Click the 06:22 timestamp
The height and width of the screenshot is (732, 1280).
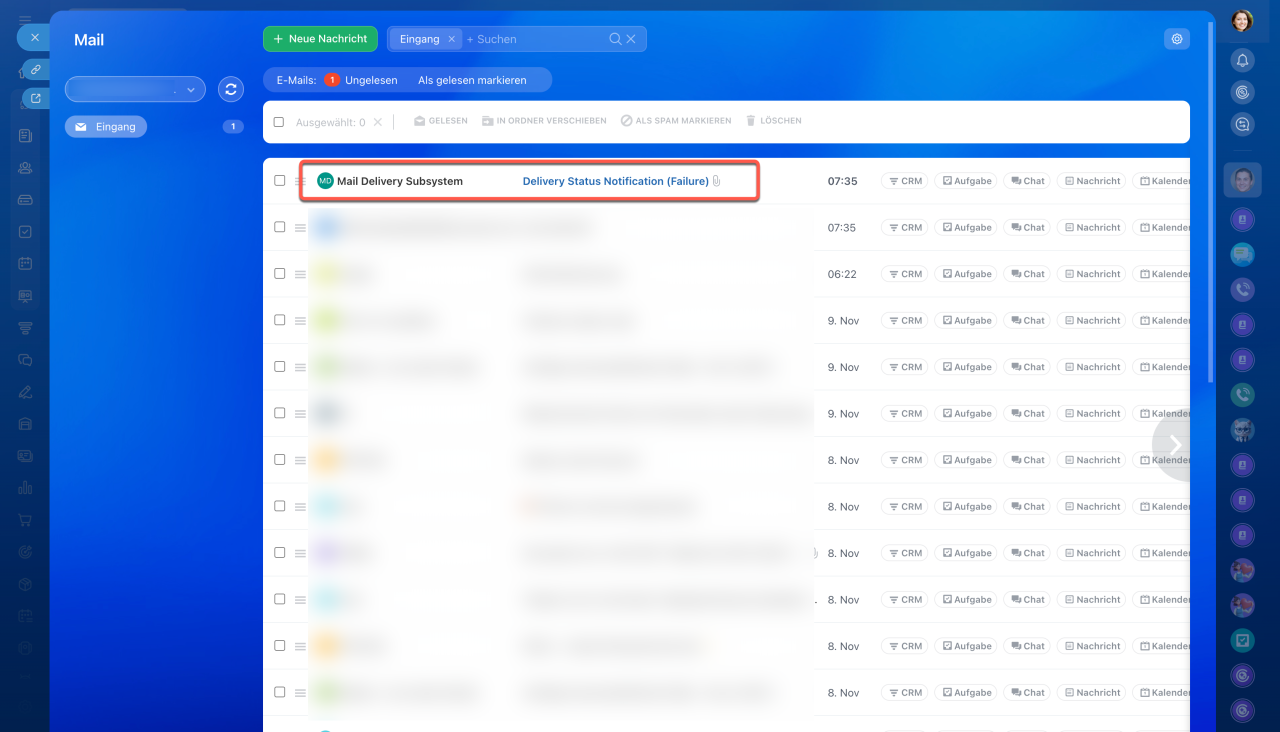[842, 274]
